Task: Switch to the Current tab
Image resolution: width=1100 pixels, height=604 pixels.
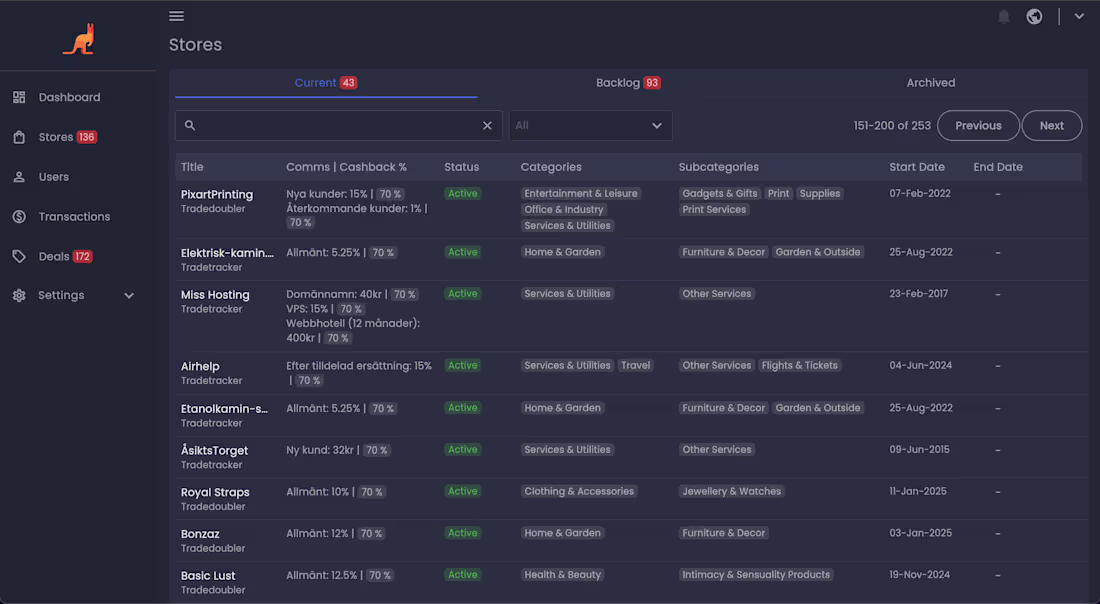Action: pyautogui.click(x=326, y=83)
